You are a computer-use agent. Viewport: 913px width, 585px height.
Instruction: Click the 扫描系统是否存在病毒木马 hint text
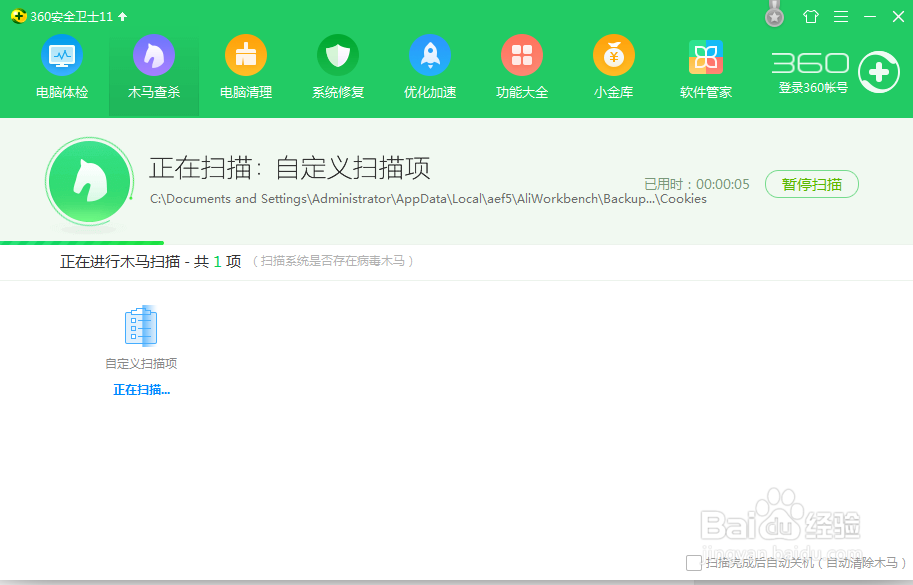pos(332,261)
